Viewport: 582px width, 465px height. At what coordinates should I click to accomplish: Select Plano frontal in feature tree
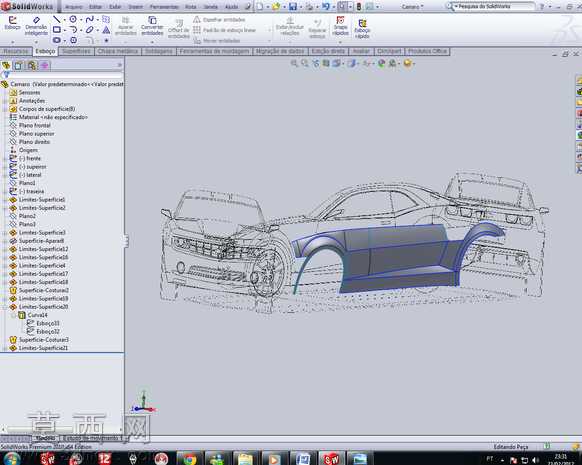(x=34, y=125)
